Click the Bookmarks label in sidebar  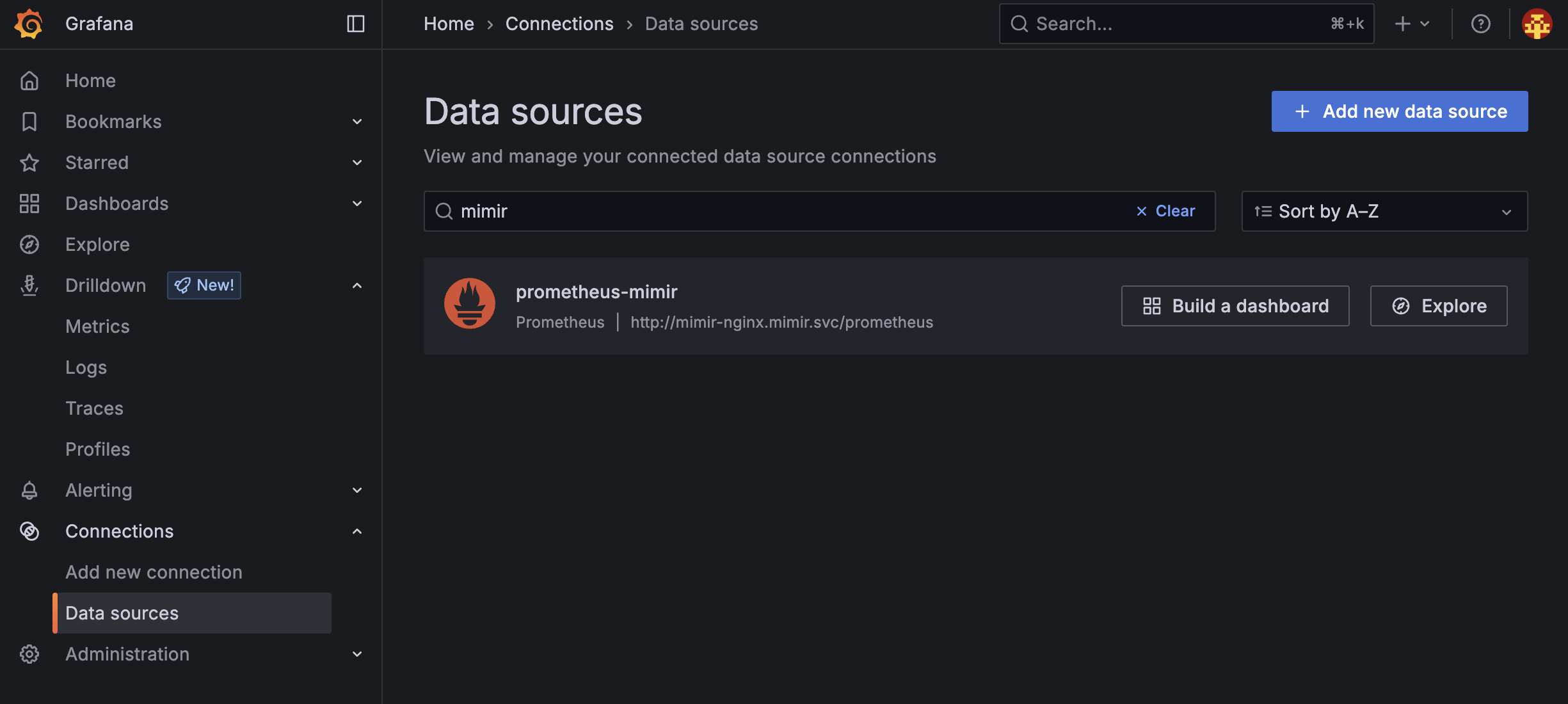click(113, 122)
